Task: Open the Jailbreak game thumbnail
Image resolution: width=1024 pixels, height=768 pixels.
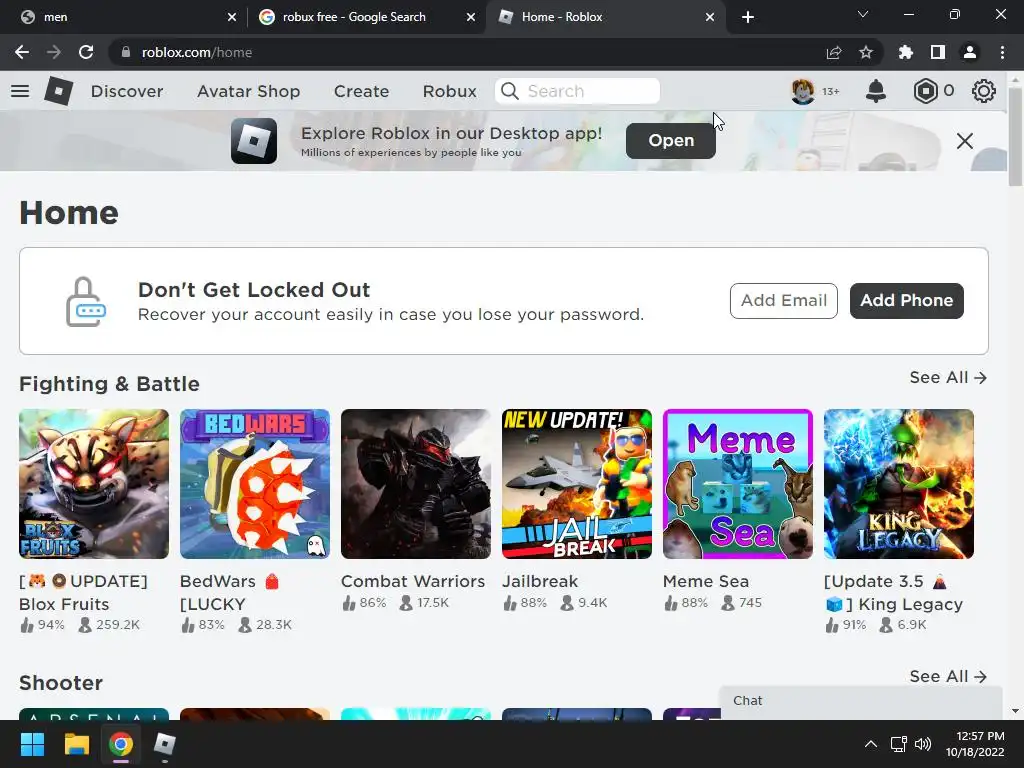Action: (577, 484)
